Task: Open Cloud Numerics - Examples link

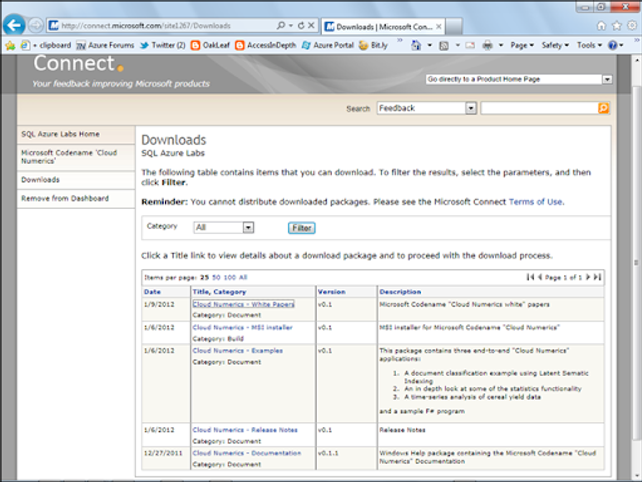Action: click(237, 351)
